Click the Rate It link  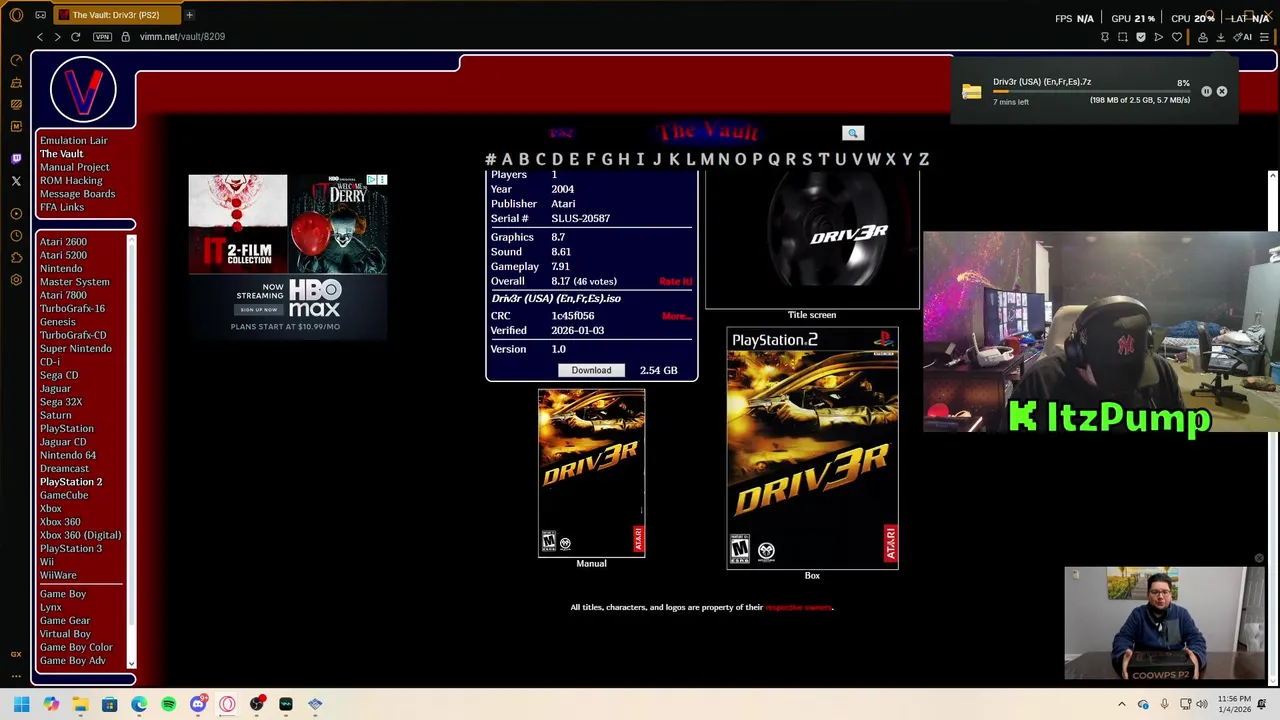(x=675, y=282)
